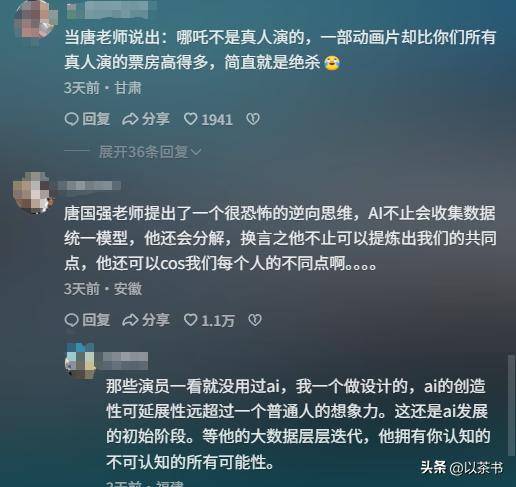Viewport: 516px width, 487px height.
Task: Open the avatar of the first commenter
Action: [x=35, y=19]
